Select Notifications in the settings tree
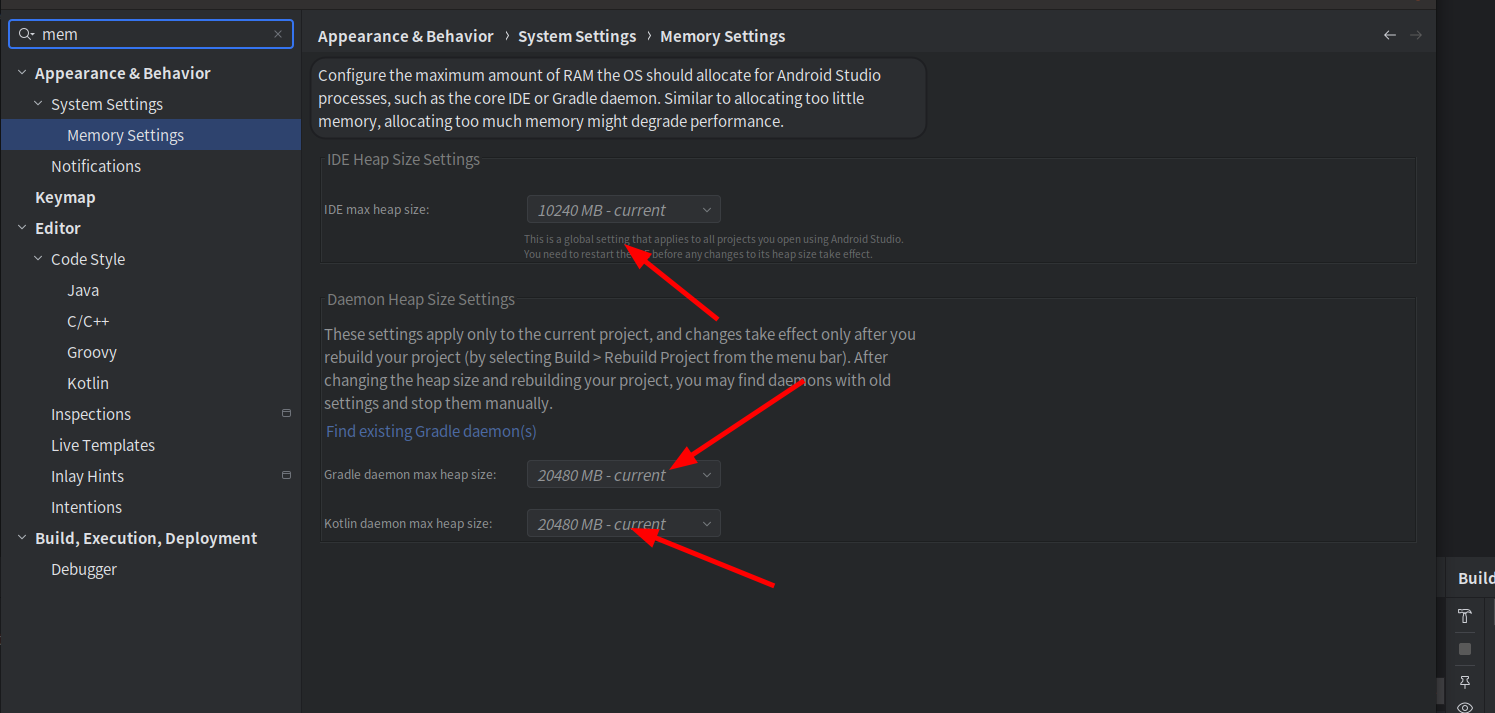 [x=96, y=166]
